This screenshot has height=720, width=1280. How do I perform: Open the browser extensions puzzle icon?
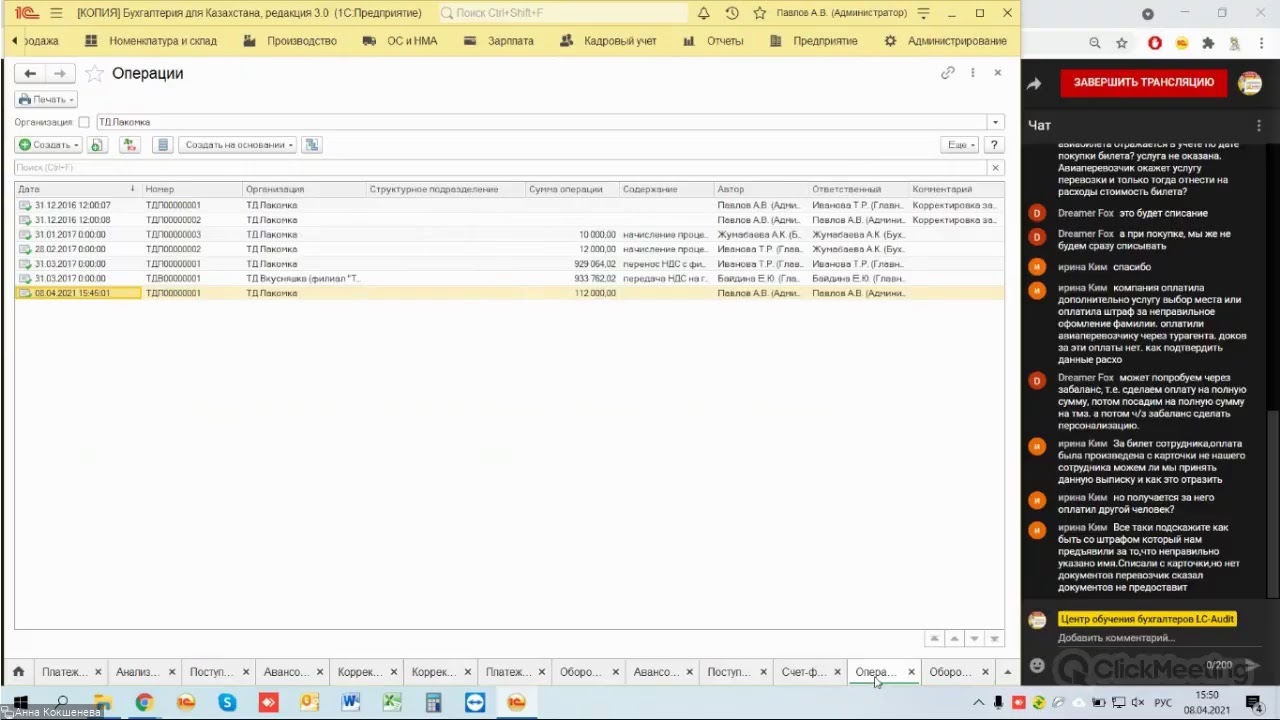[x=1208, y=43]
